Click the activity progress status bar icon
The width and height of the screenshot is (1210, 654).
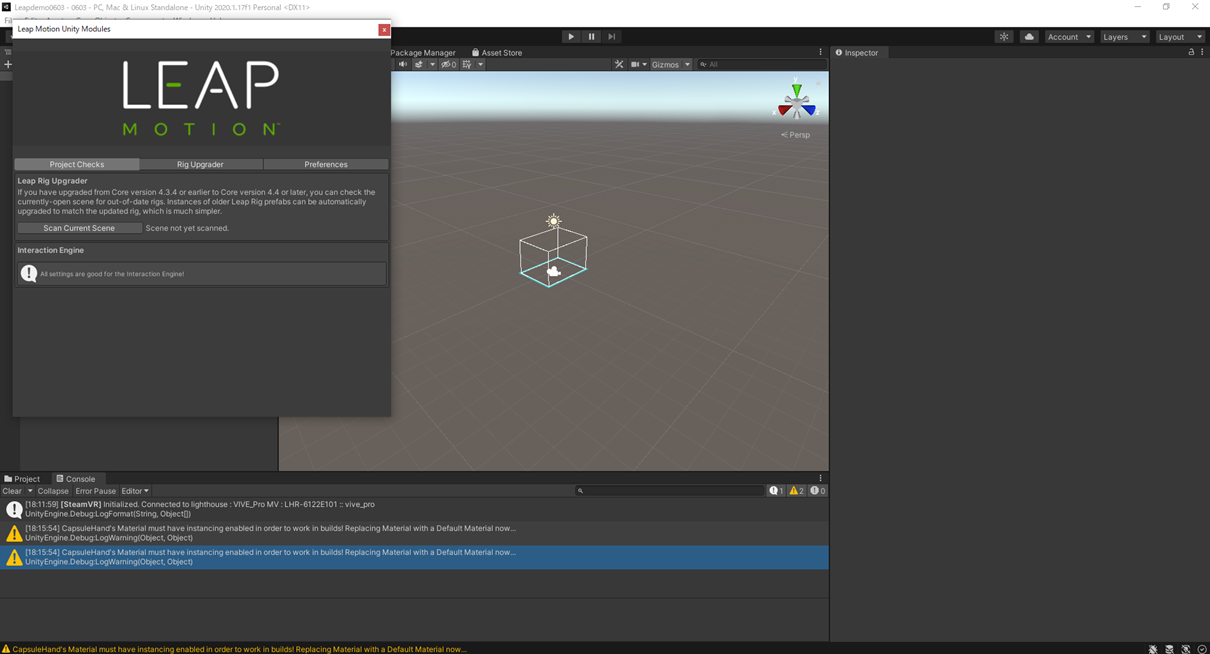pos(1202,649)
